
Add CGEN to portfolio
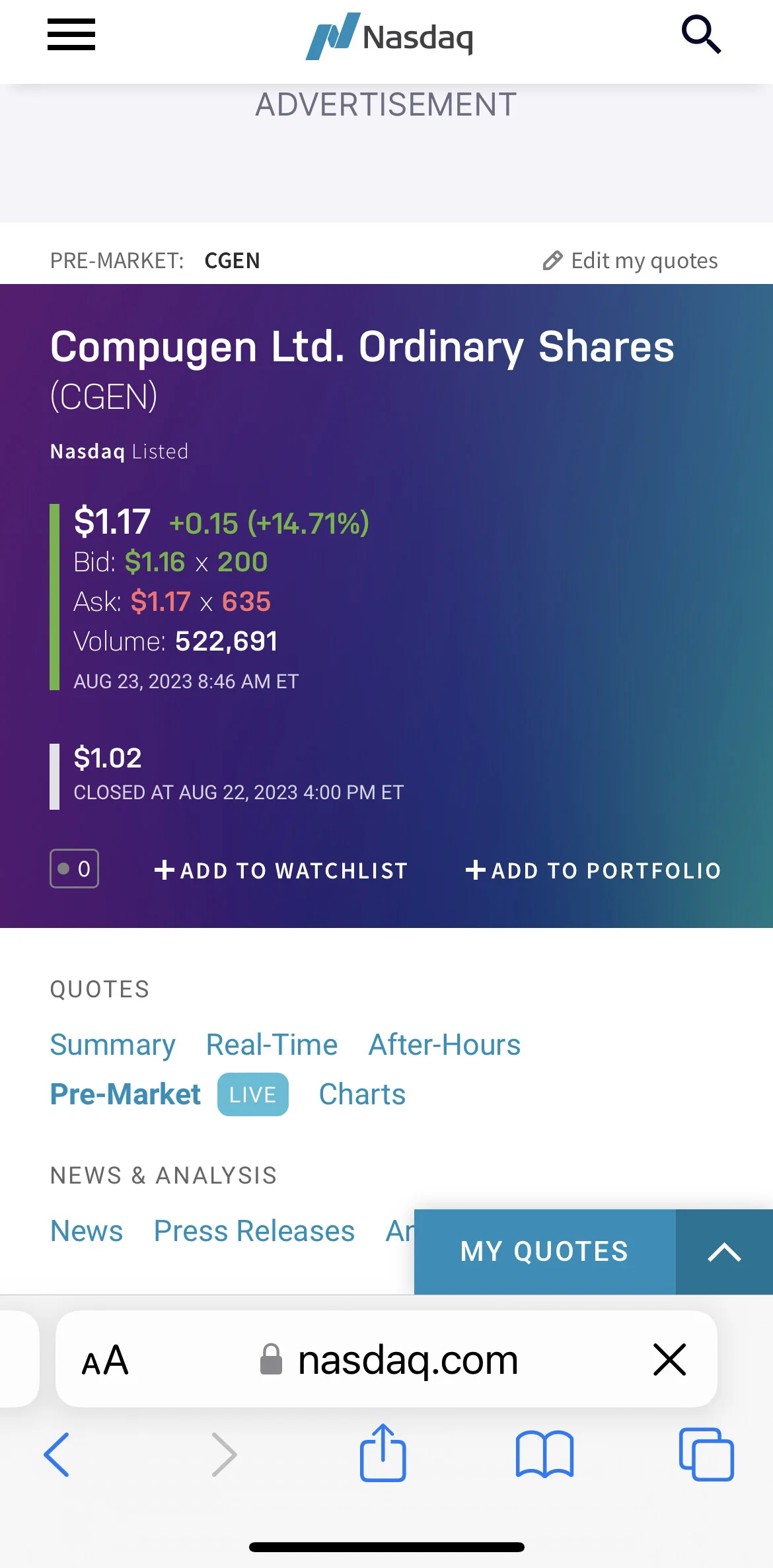pyautogui.click(x=593, y=871)
